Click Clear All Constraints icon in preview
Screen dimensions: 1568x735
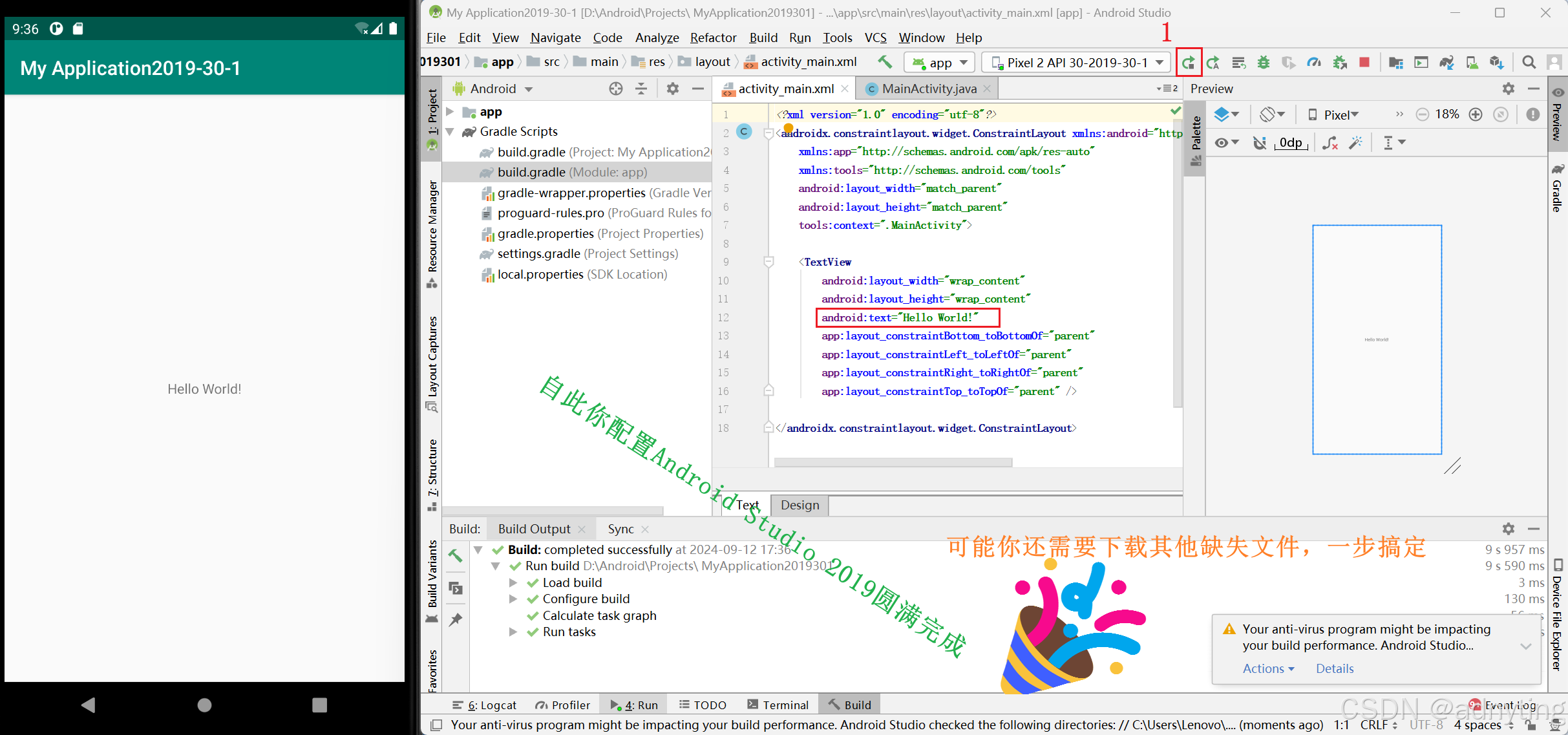click(x=1330, y=142)
